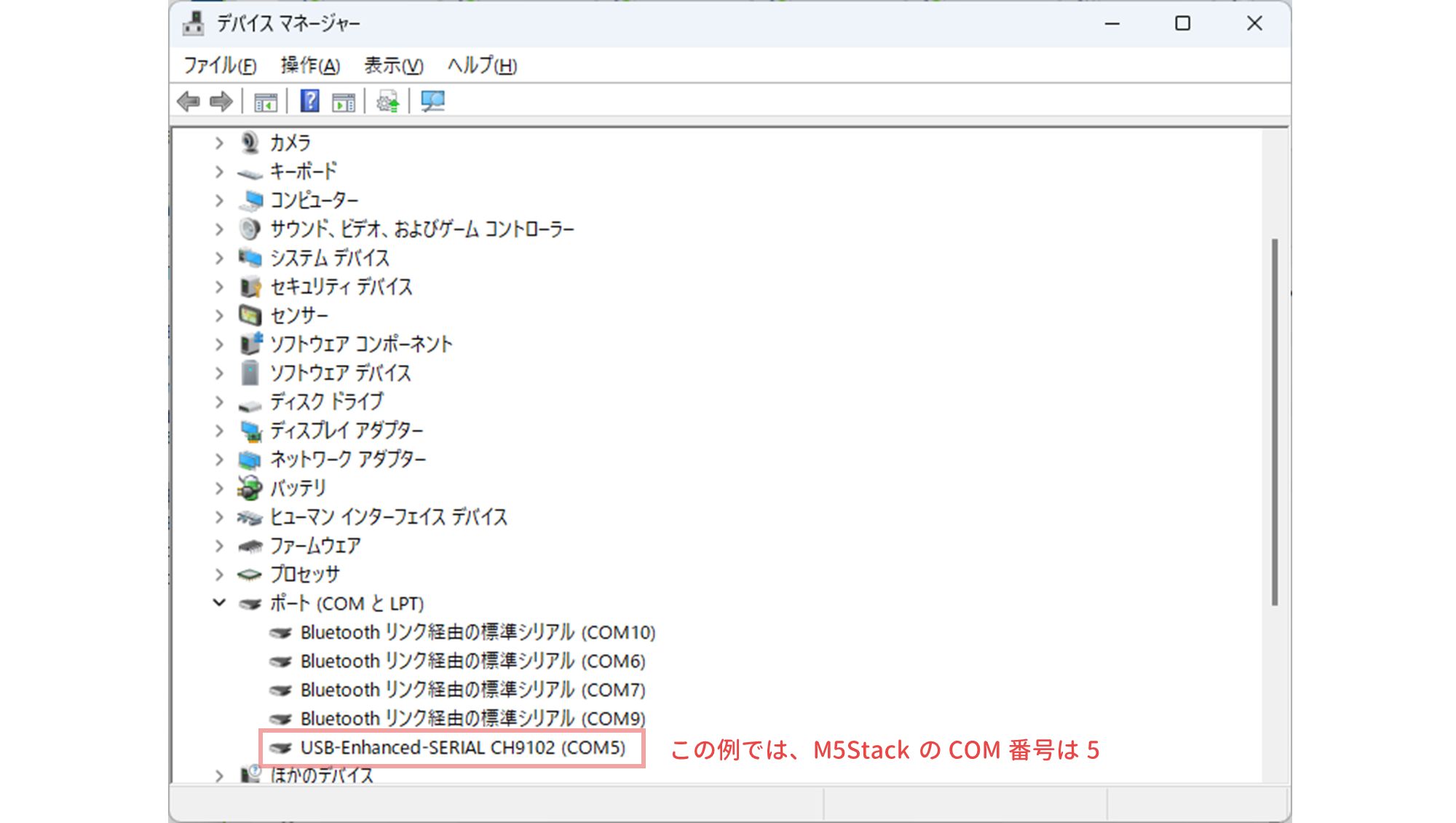The image size is (1456, 823).
Task: Click the action pane toolbar icon
Action: tap(344, 101)
